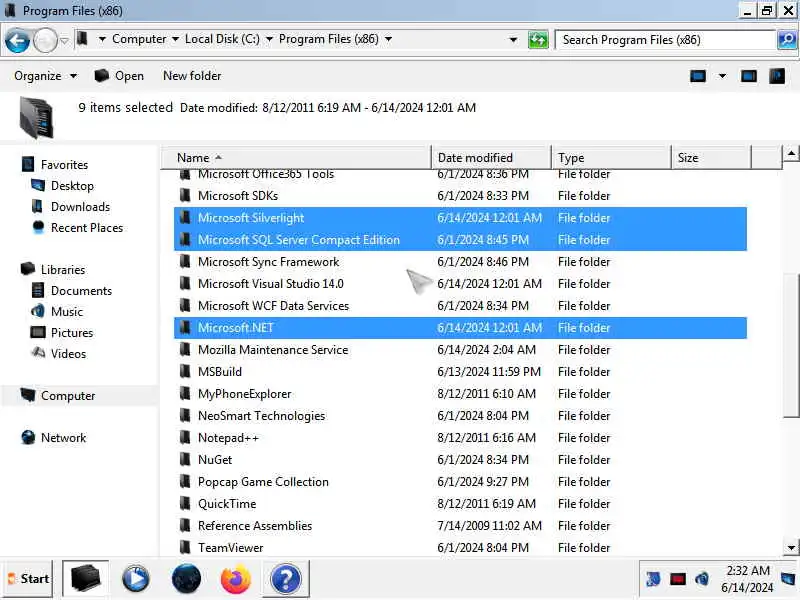Click Computer in the address breadcrumb
Viewport: 800px width, 600px height.
tap(139, 39)
